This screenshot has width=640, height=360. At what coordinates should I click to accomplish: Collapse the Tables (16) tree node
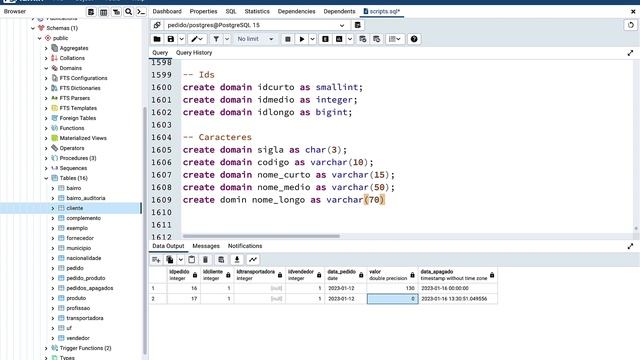(x=46, y=178)
